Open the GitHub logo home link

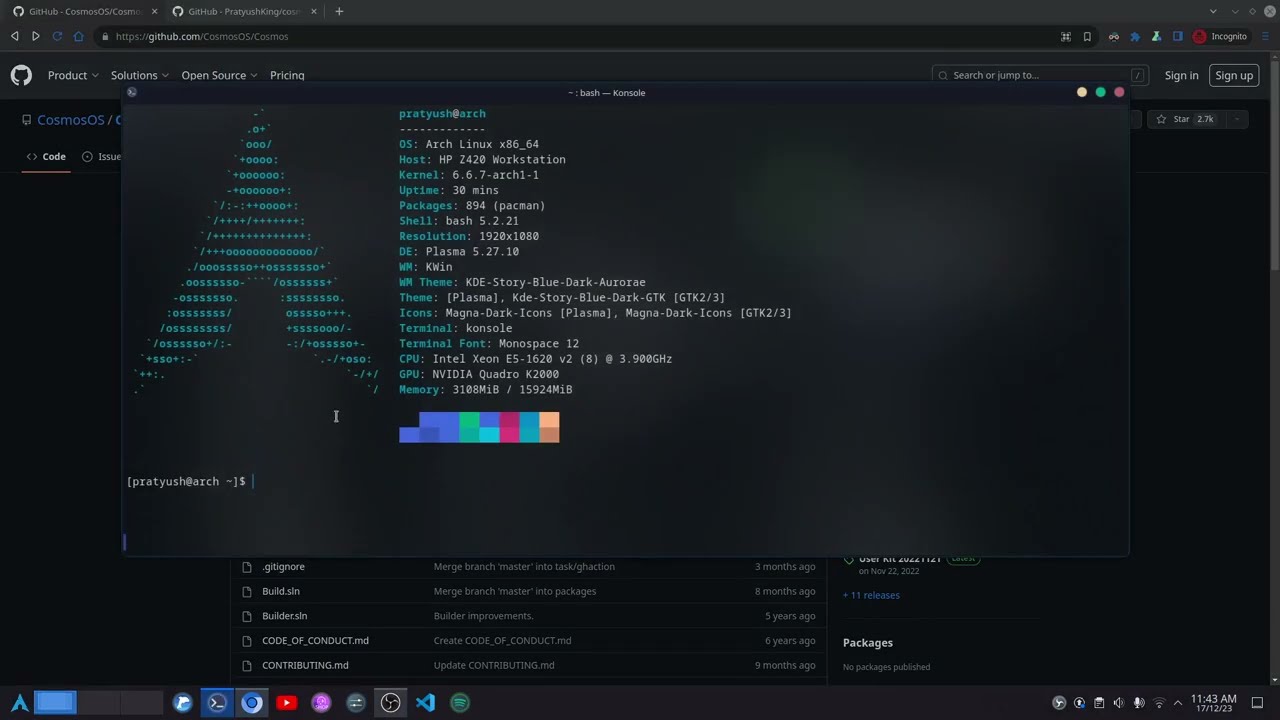(21, 75)
